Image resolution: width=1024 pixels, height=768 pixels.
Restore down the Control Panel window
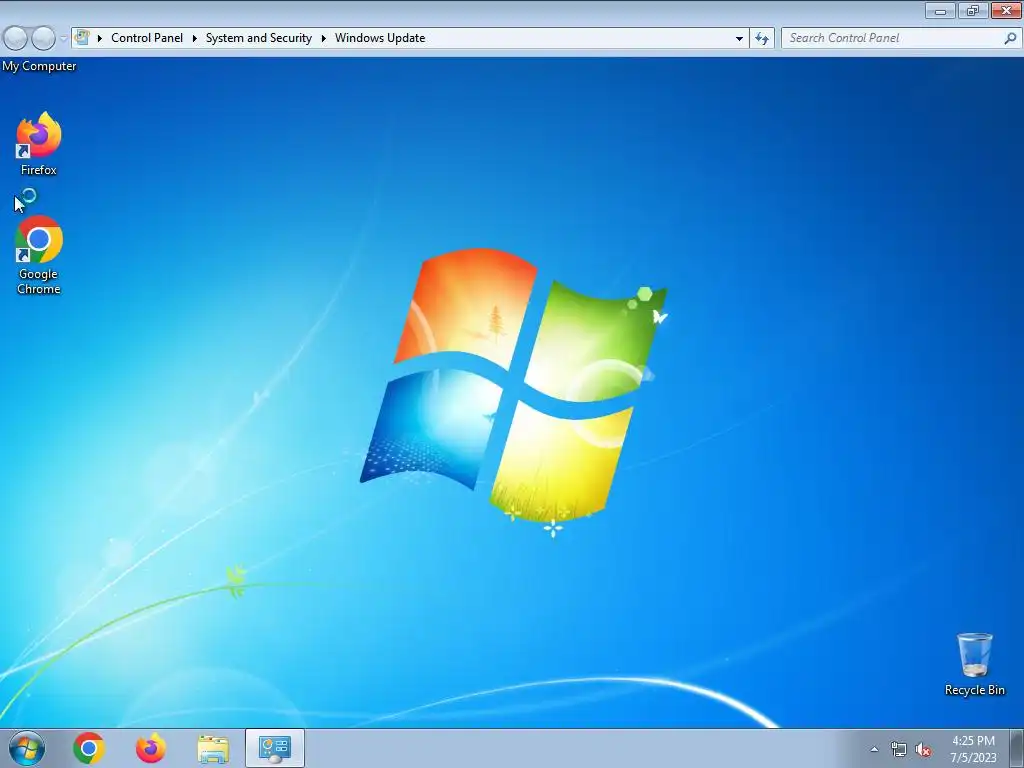[973, 10]
